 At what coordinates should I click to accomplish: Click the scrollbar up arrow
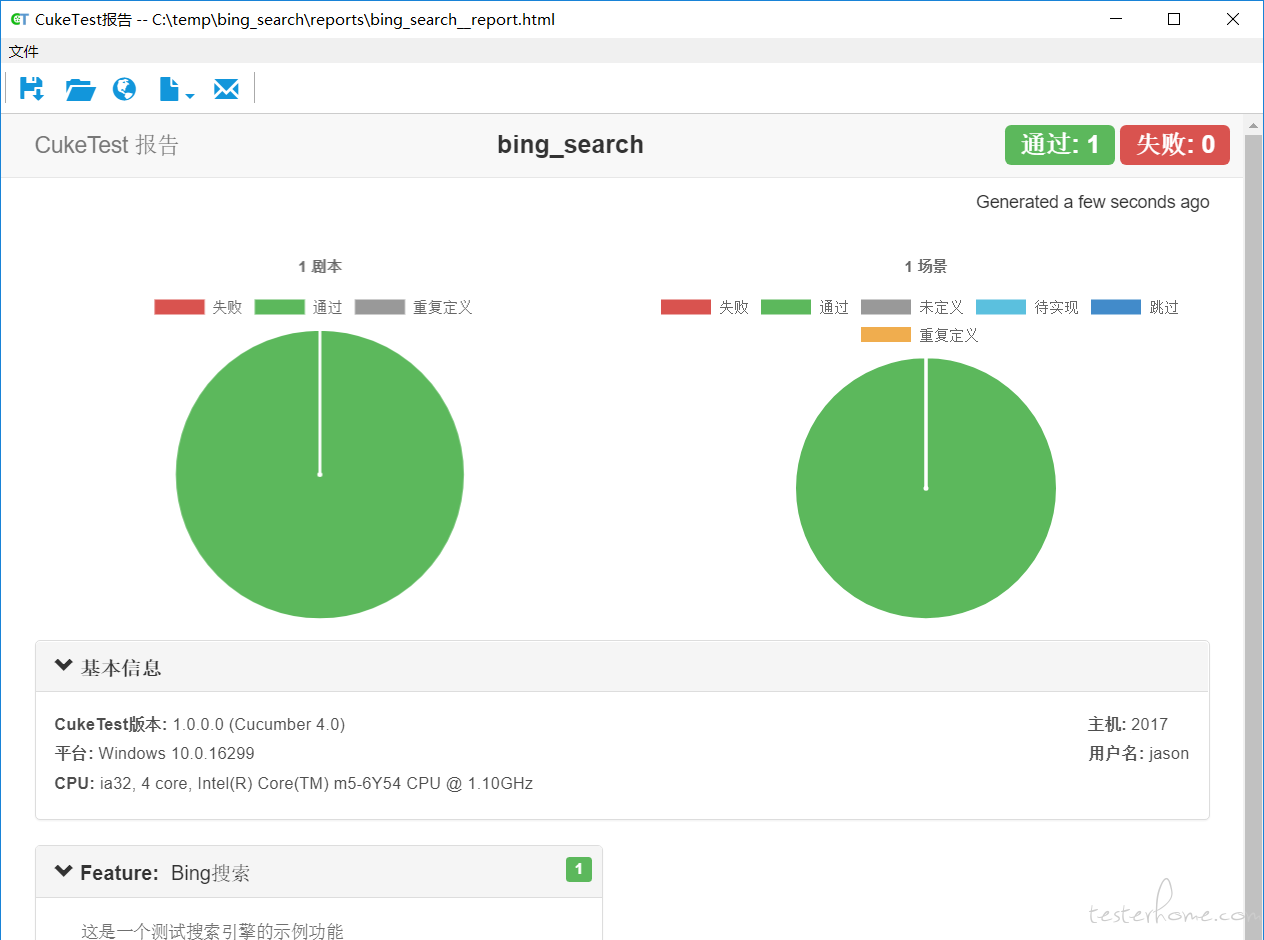pyautogui.click(x=1254, y=125)
